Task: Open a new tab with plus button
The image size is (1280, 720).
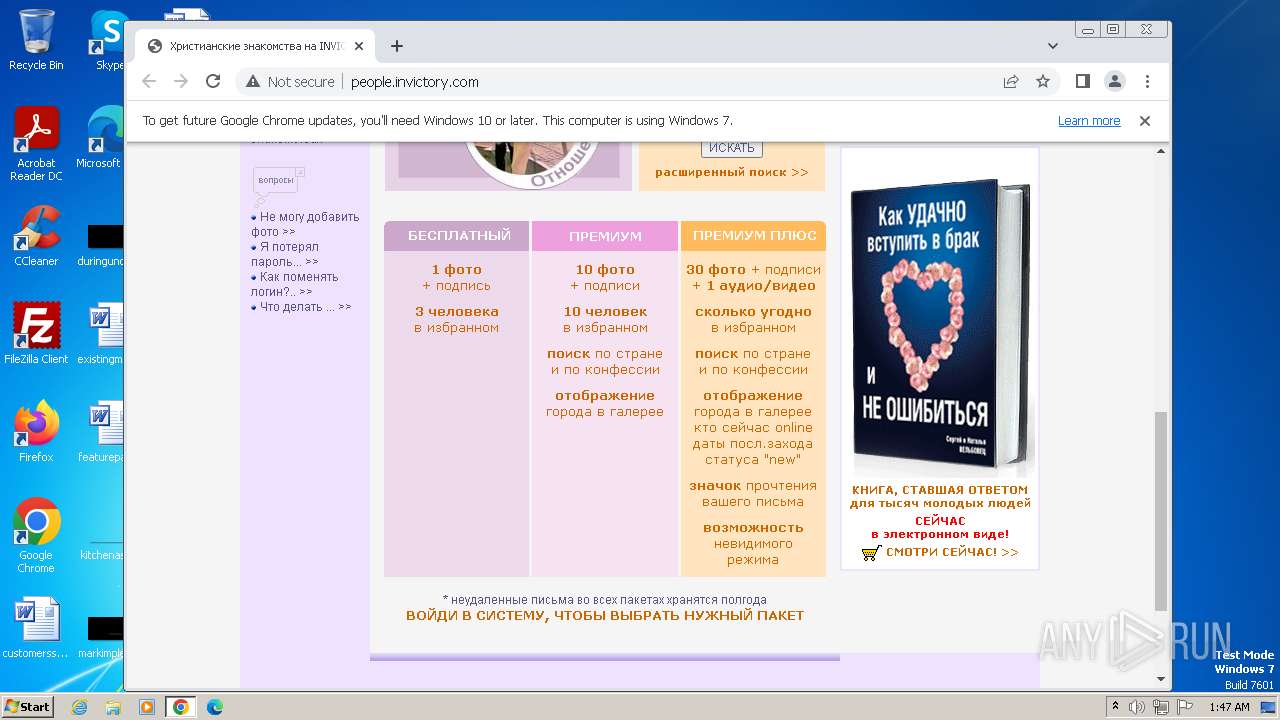Action: click(397, 46)
